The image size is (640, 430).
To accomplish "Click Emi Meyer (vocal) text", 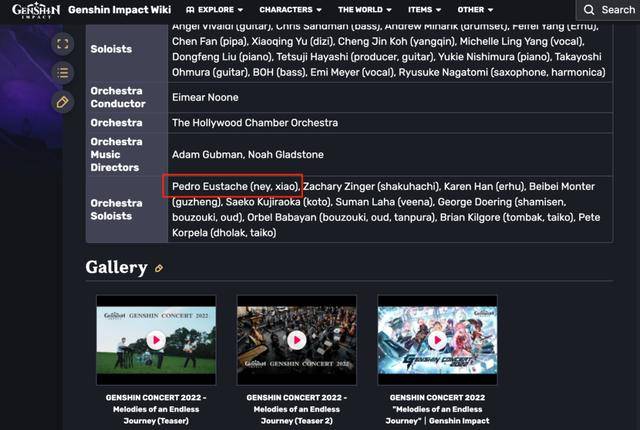I will (353, 72).
